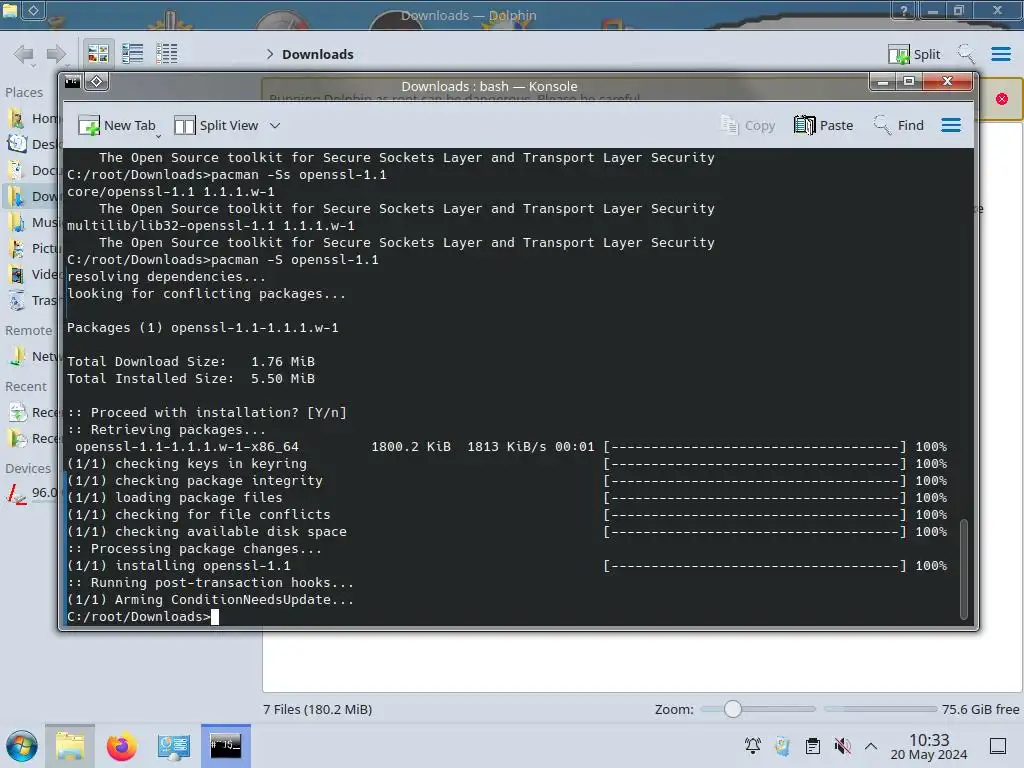Open the notifications bell tray icon

[752, 746]
